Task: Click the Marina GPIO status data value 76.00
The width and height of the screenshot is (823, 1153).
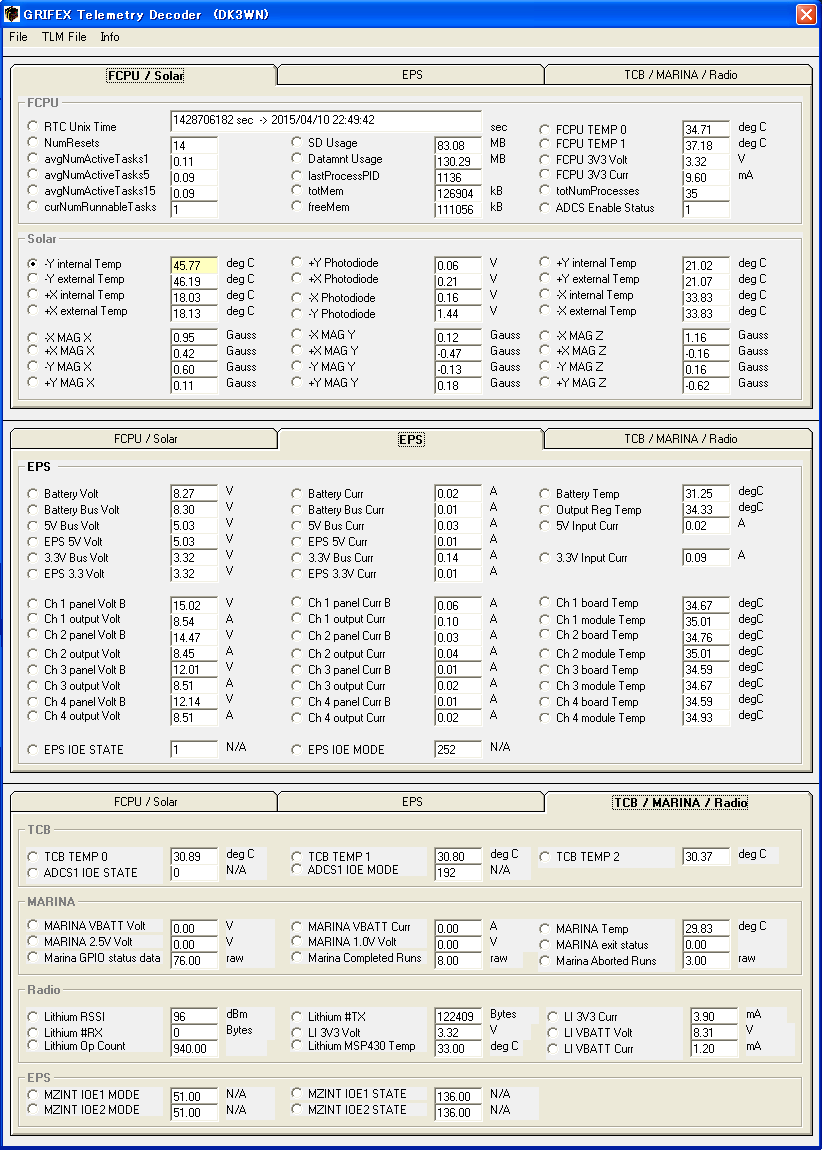Action: [194, 960]
